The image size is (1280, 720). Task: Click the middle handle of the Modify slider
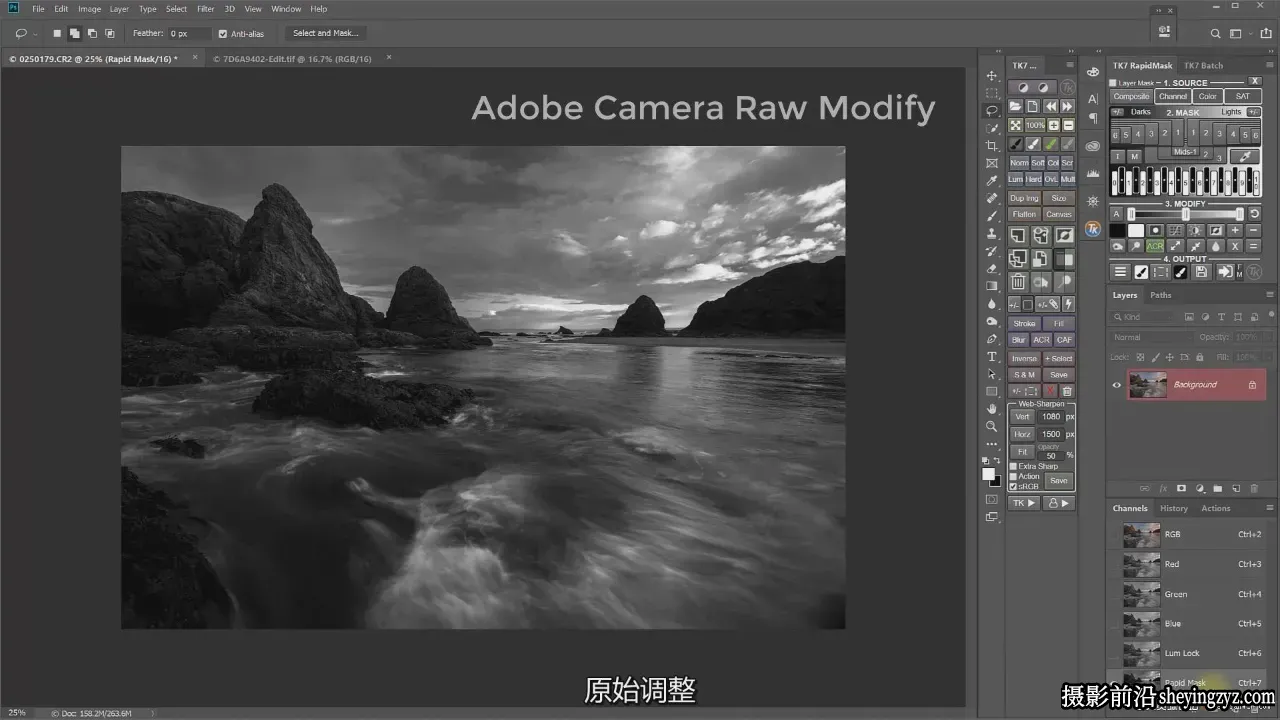point(1186,214)
